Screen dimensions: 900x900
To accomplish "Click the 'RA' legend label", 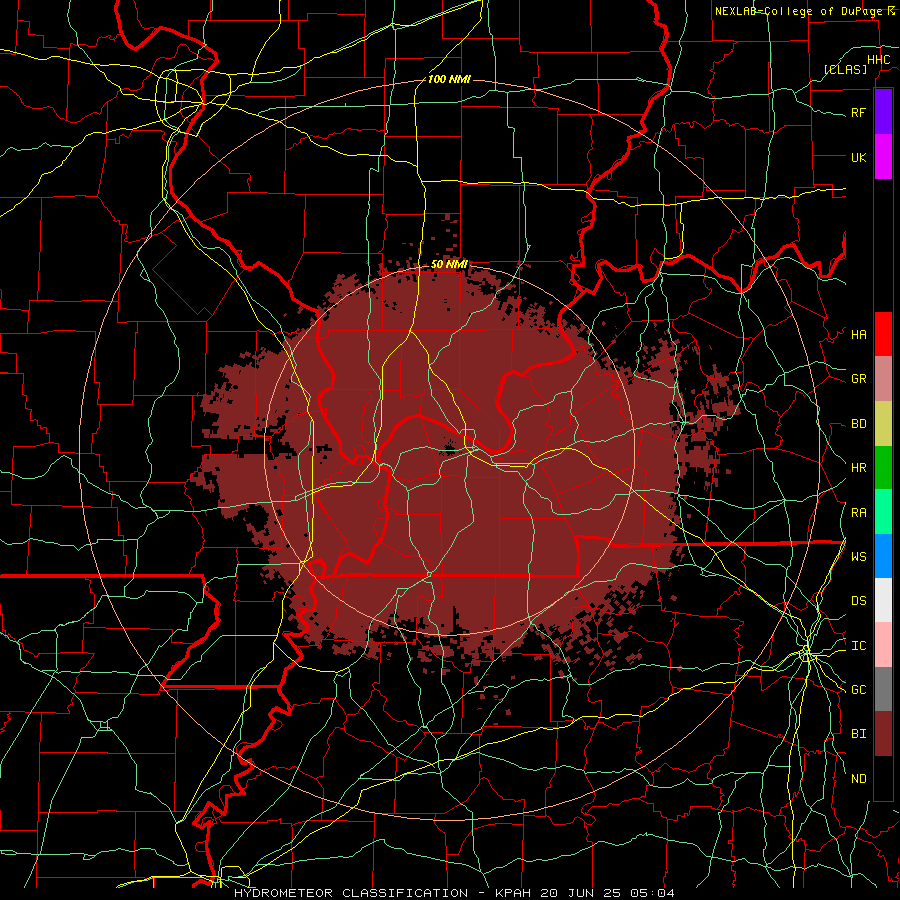I will tap(858, 513).
